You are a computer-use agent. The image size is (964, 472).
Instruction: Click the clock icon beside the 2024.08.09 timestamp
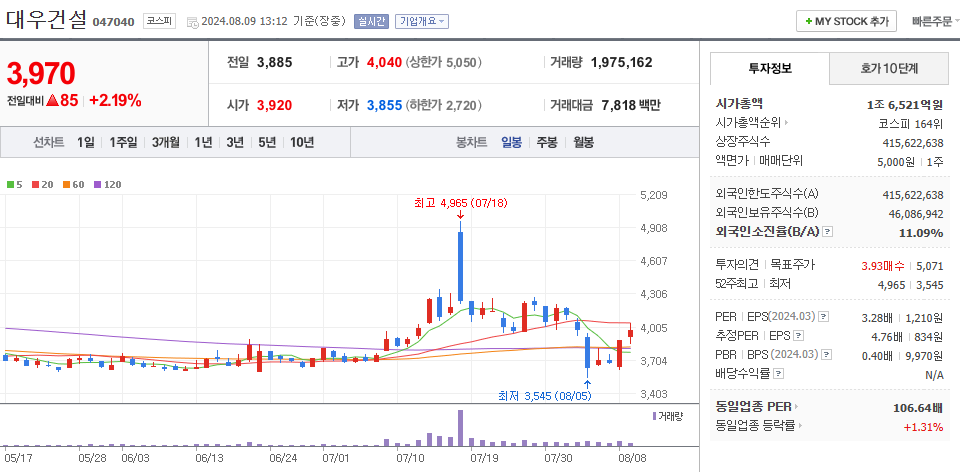[x=192, y=22]
